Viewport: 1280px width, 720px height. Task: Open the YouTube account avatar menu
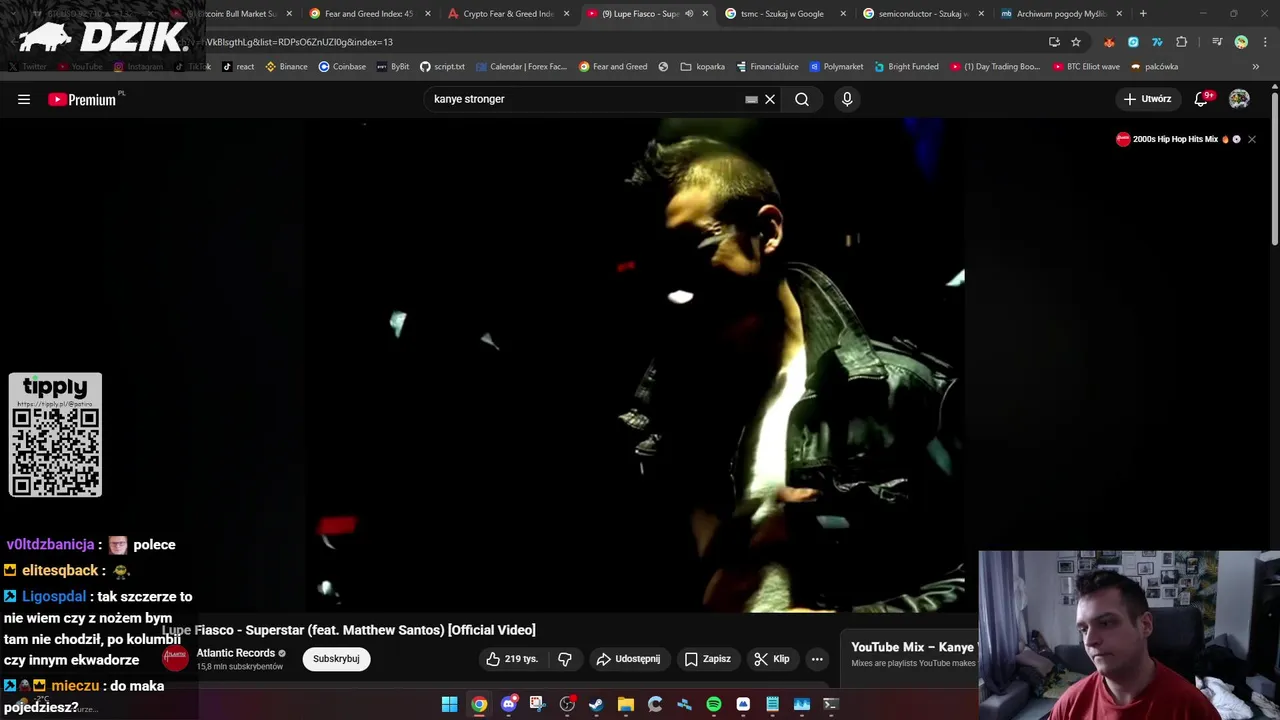point(1239,99)
